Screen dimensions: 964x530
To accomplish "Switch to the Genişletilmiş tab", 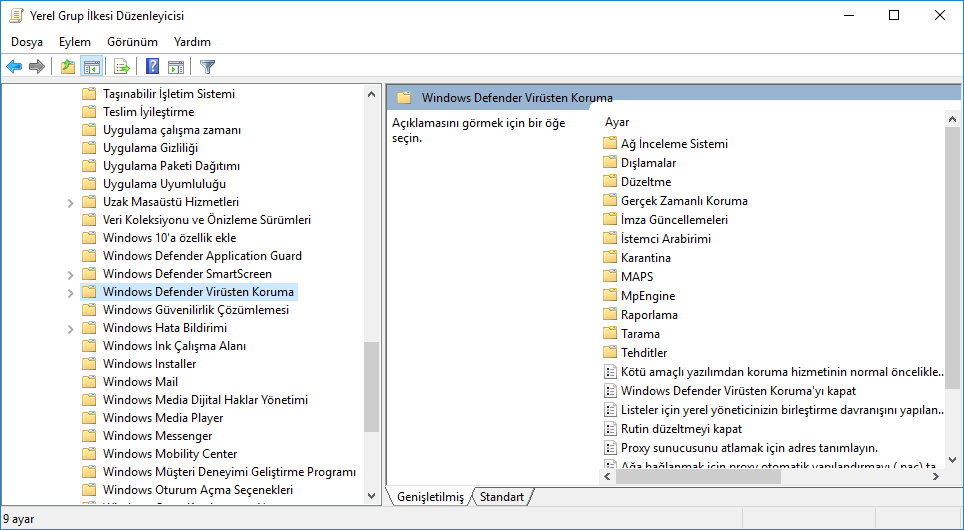I will click(430, 497).
